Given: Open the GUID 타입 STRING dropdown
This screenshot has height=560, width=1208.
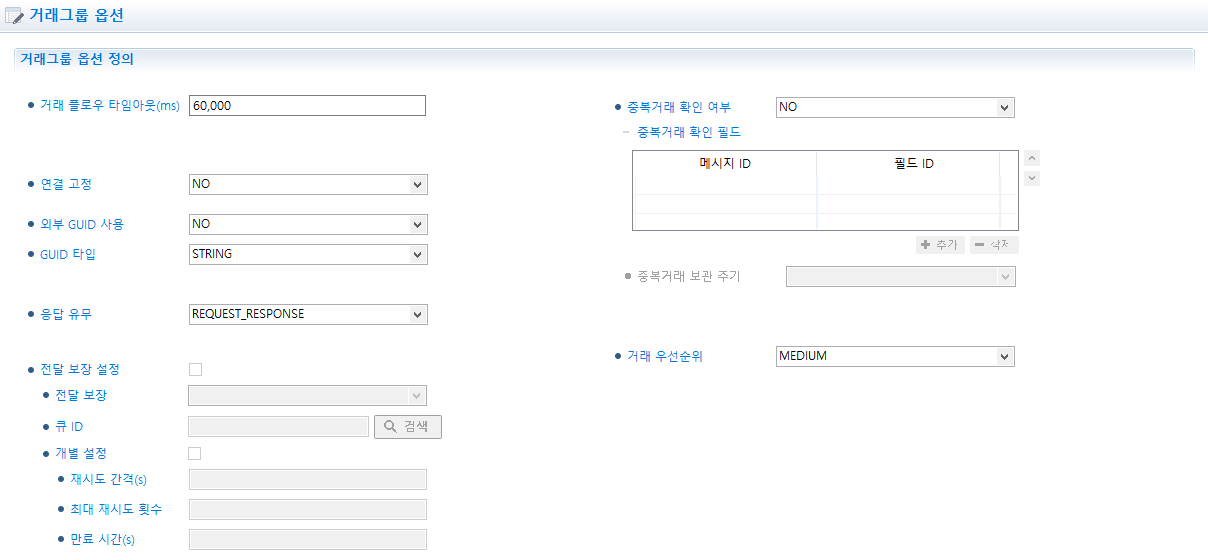Looking at the screenshot, I should click(308, 254).
